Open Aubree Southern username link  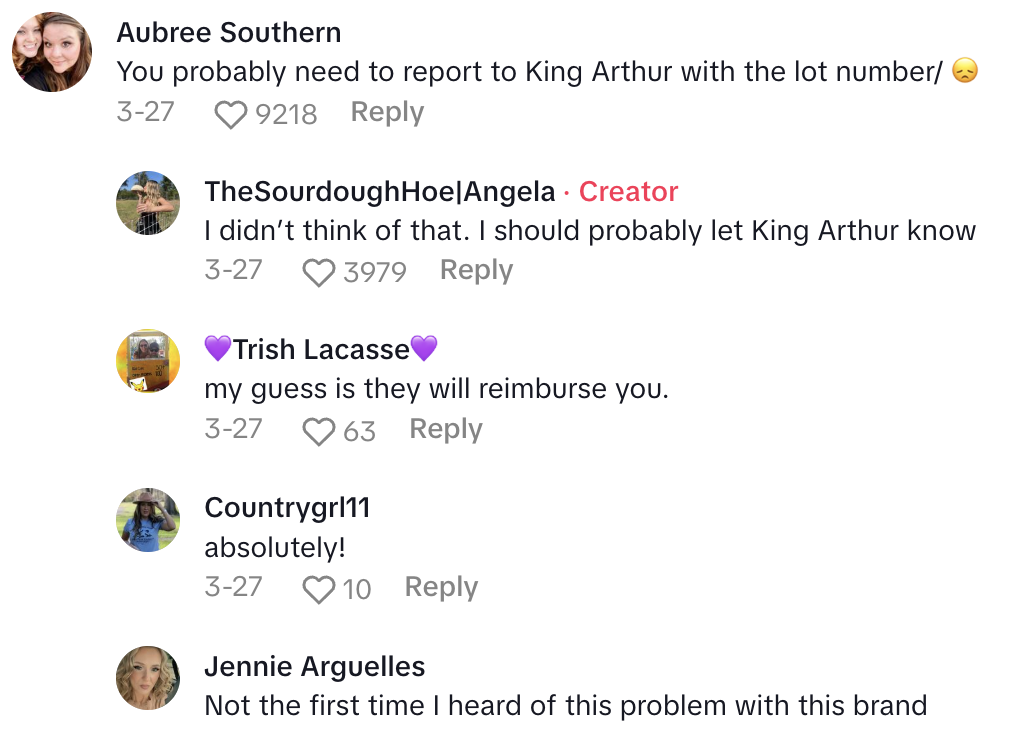[229, 32]
